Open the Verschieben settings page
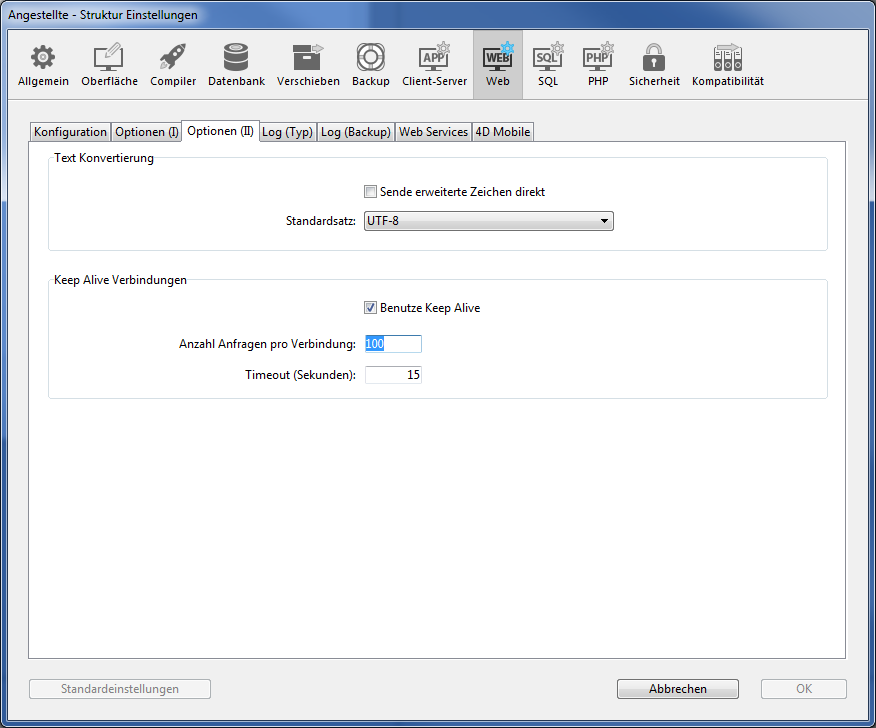 pos(308,64)
